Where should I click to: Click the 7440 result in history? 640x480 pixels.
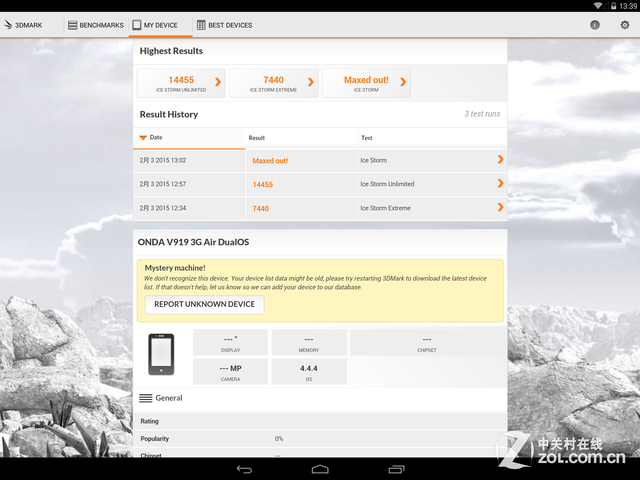coord(260,209)
